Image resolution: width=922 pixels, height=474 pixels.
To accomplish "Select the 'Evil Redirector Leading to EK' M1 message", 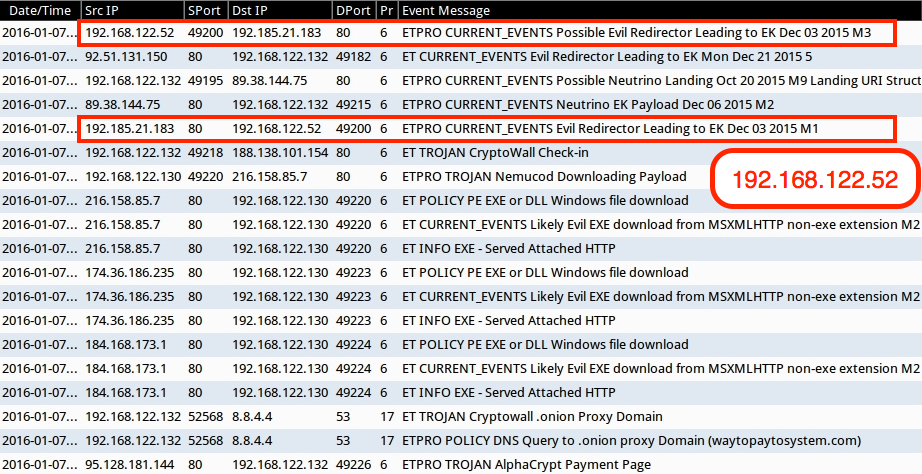I will tap(610, 129).
